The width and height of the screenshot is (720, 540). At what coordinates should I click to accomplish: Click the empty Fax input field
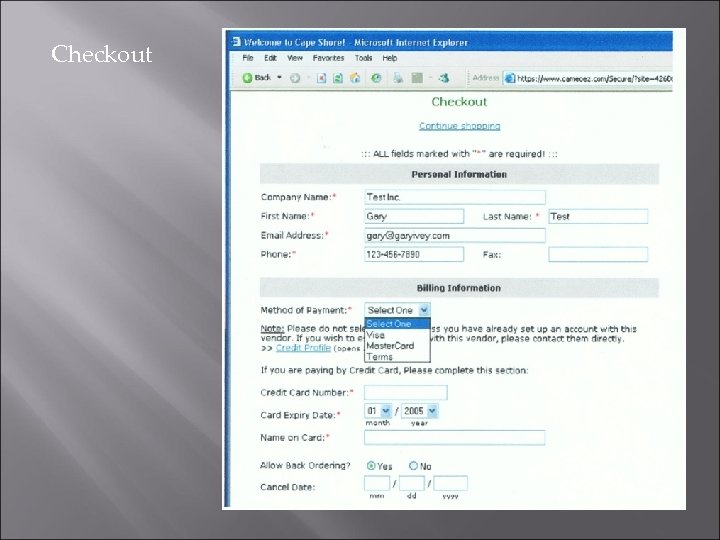click(598, 254)
